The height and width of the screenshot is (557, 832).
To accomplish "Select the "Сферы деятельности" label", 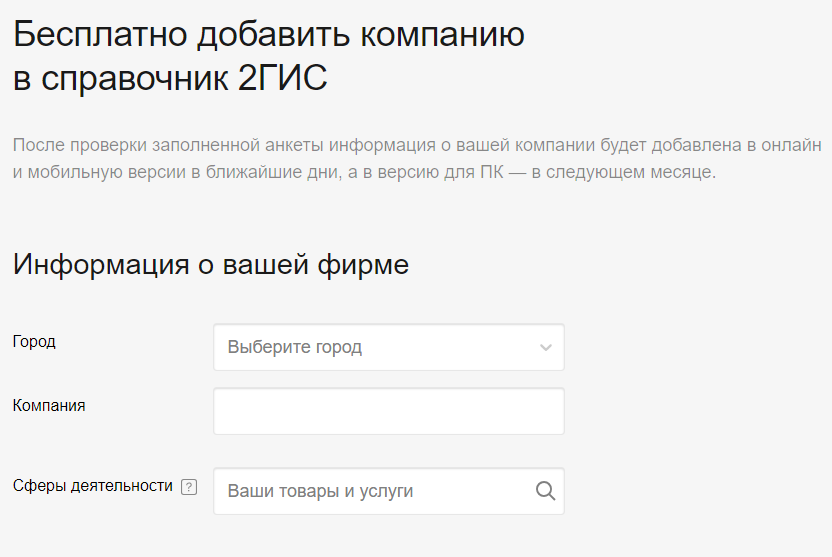I will pyautogui.click(x=93, y=486).
